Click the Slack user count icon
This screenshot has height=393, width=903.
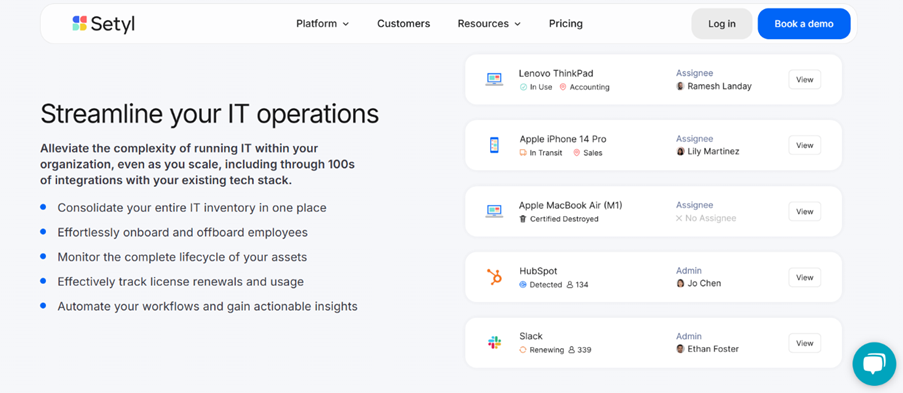point(571,350)
